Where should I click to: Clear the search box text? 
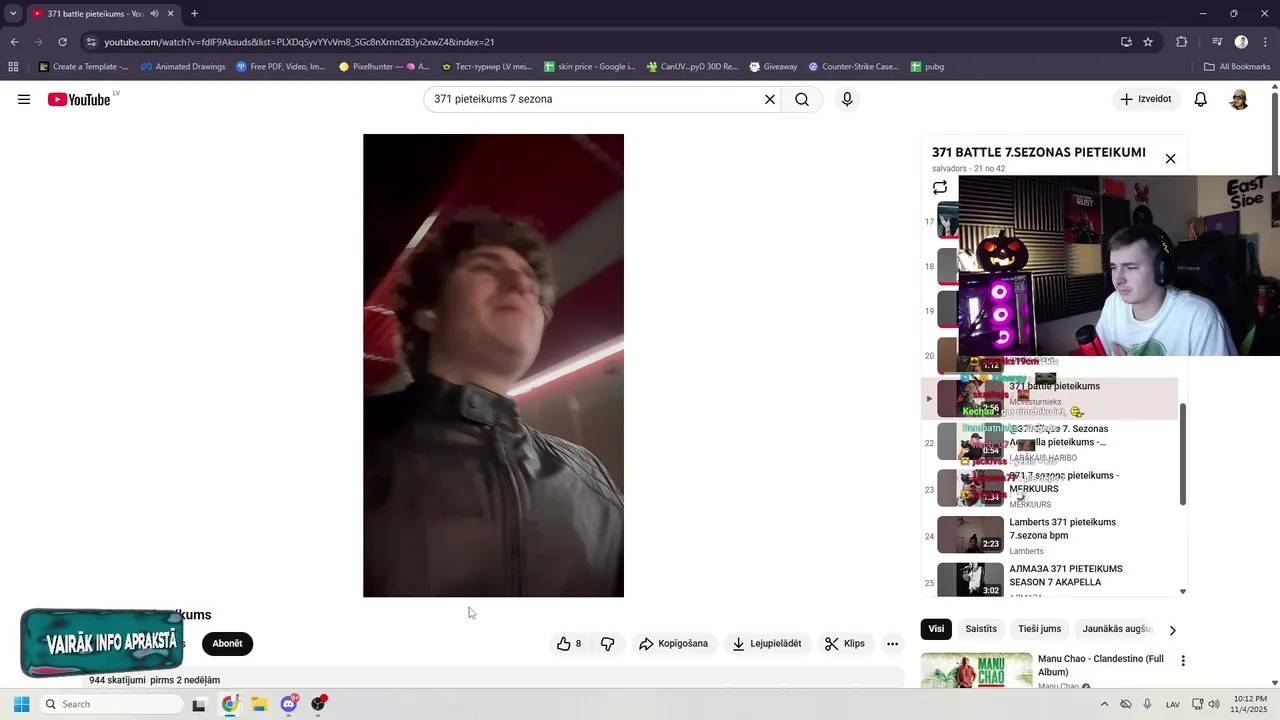770,99
